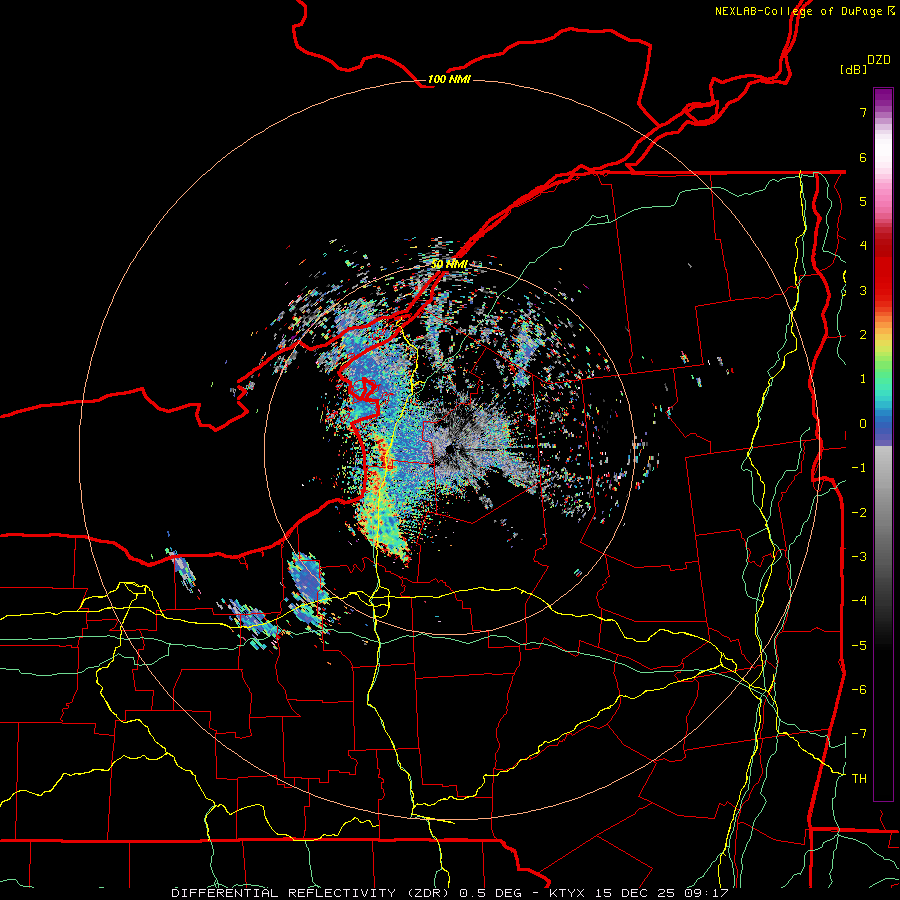Click the legend value 1 label

pyautogui.click(x=863, y=379)
